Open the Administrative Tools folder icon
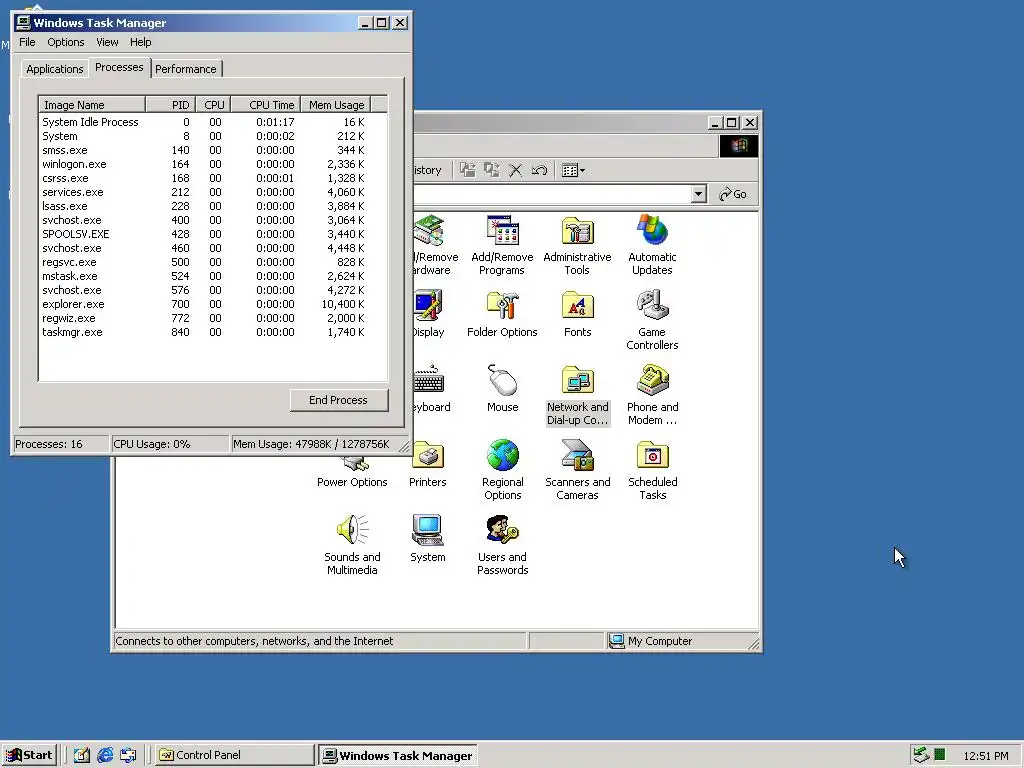 click(x=577, y=245)
